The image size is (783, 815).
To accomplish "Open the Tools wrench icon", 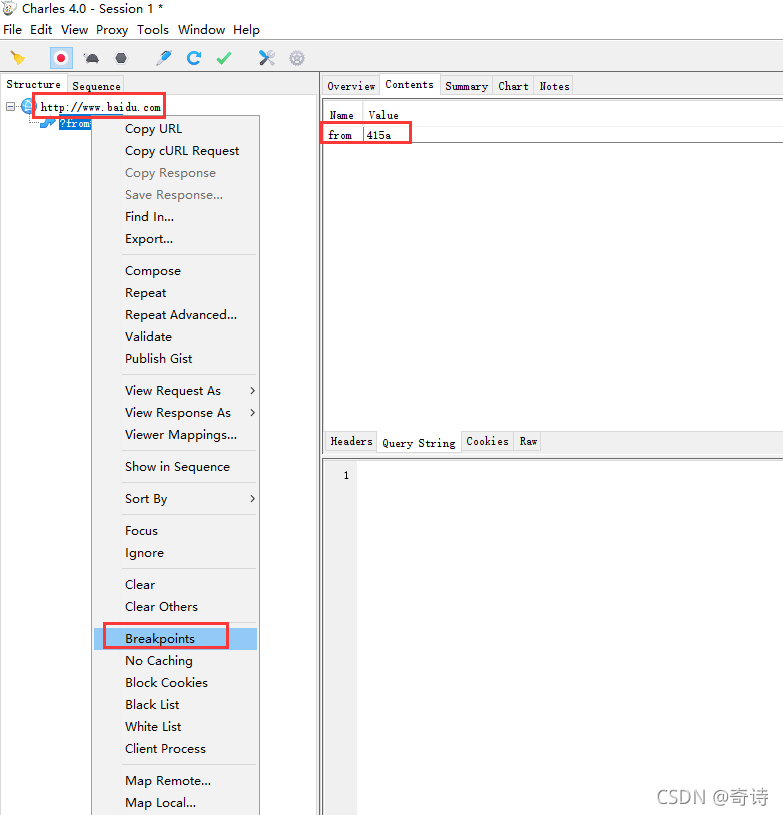I will [267, 58].
